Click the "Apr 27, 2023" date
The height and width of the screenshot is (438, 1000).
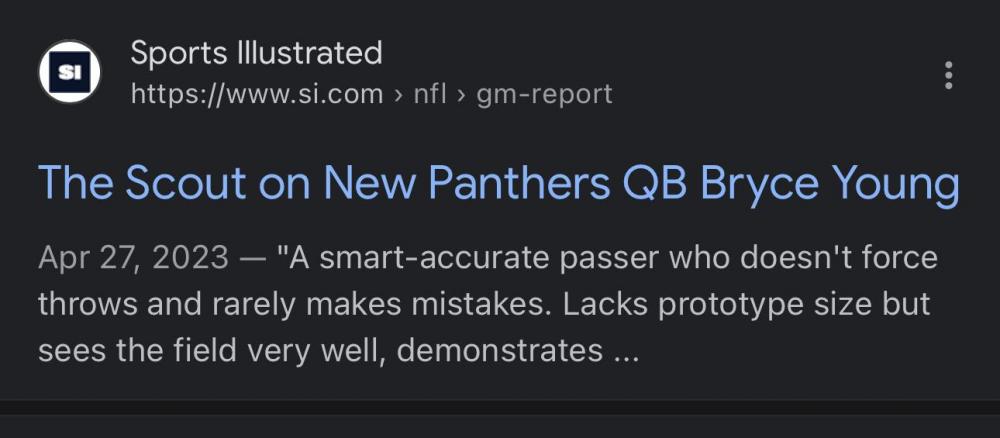coord(133,258)
